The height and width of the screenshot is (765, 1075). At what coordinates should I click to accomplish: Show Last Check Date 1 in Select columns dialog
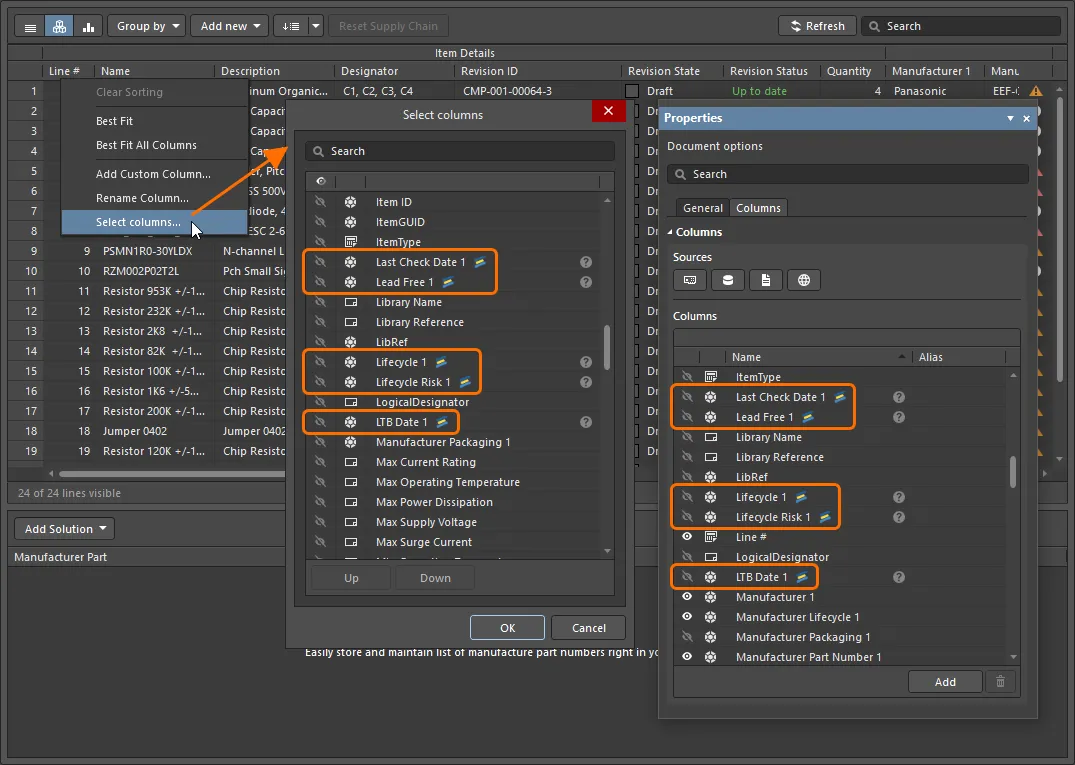pyautogui.click(x=320, y=262)
